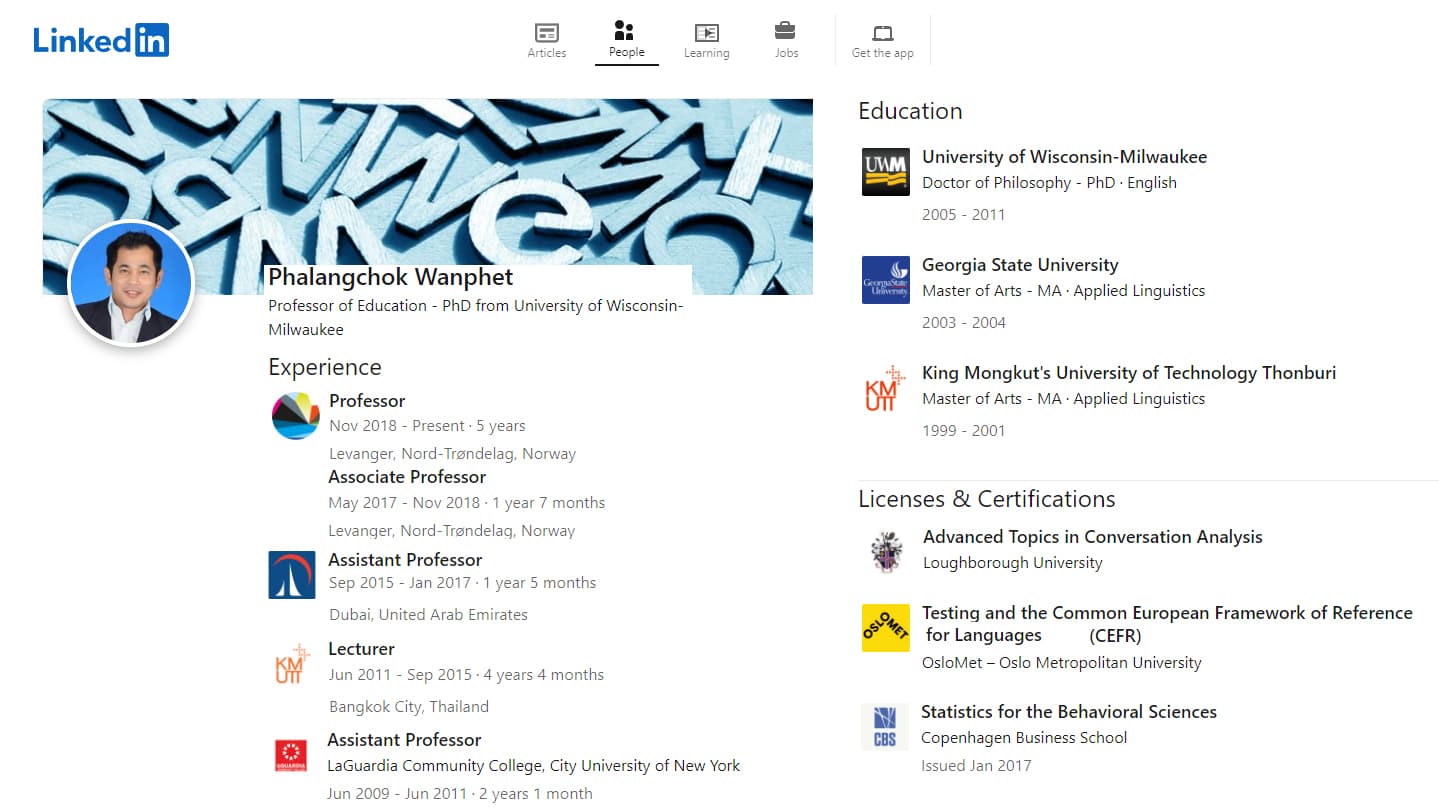Click the Phalangchok Wanphet name heading
Viewport: 1439px width, 810px height.
click(391, 277)
